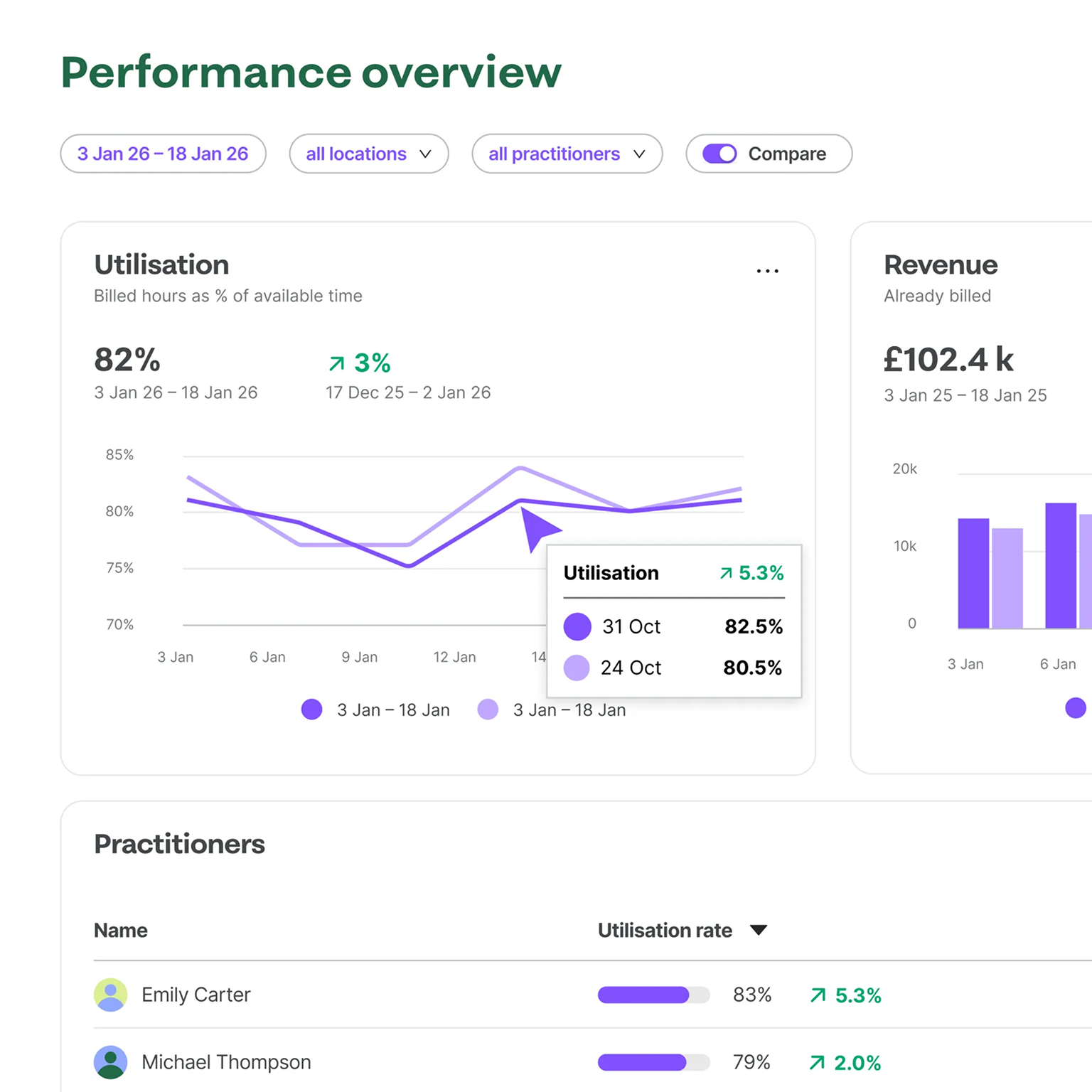Click Emily Carter's utilisation progress bar

(x=653, y=995)
